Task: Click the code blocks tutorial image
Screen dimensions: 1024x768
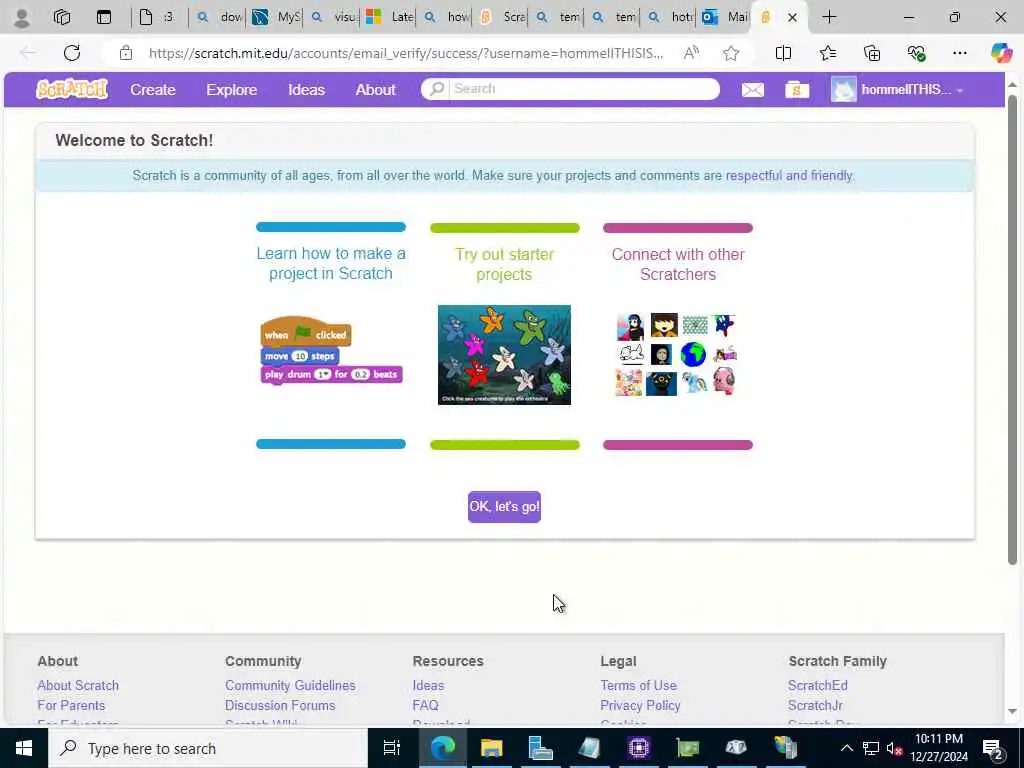Action: [331, 351]
